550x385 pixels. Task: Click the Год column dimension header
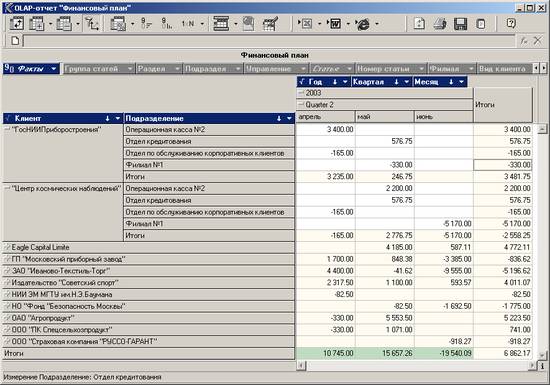tap(323, 82)
